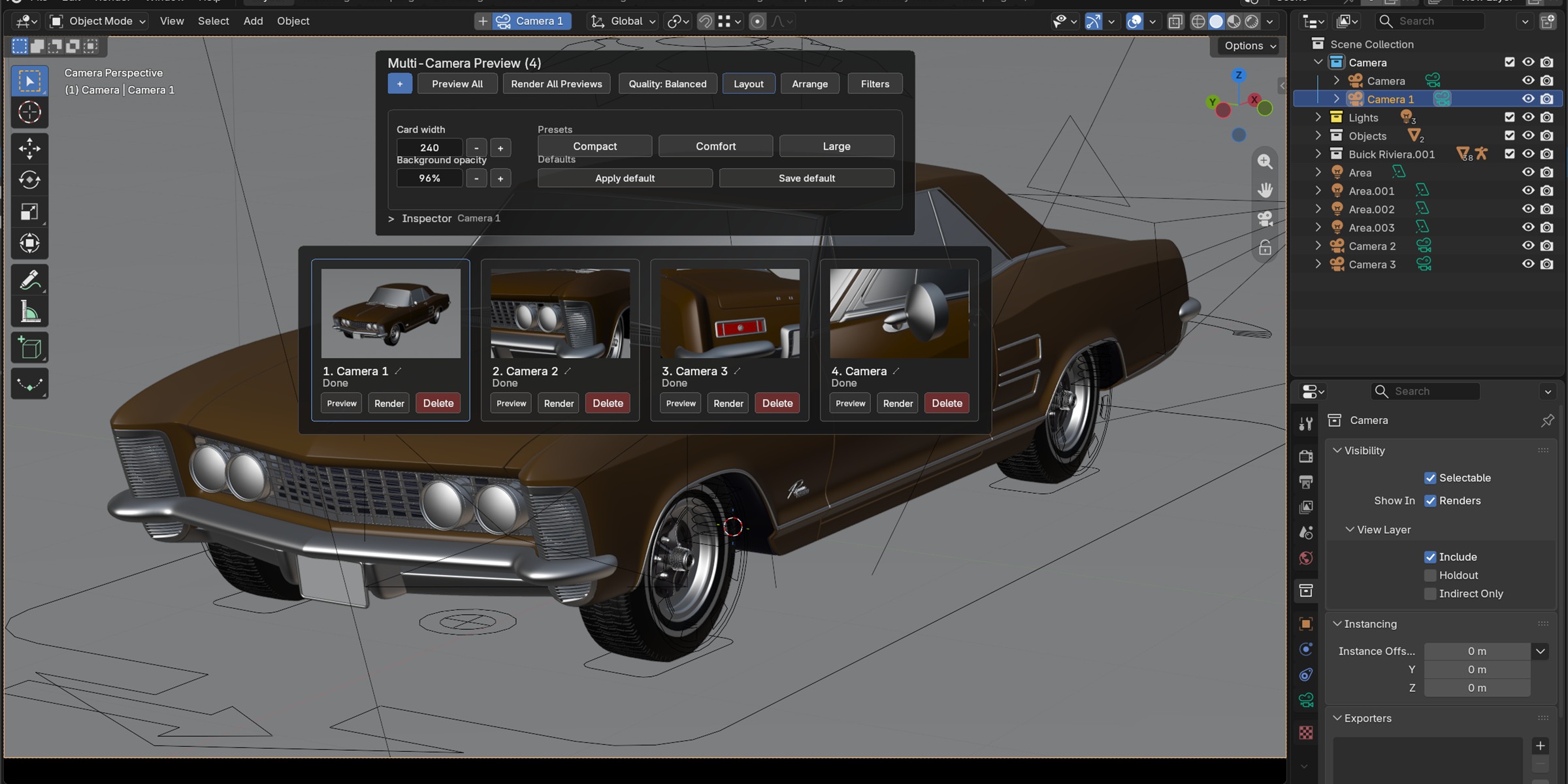The image size is (1568, 784).
Task: Select the 3D Cursor tool
Action: 29,112
